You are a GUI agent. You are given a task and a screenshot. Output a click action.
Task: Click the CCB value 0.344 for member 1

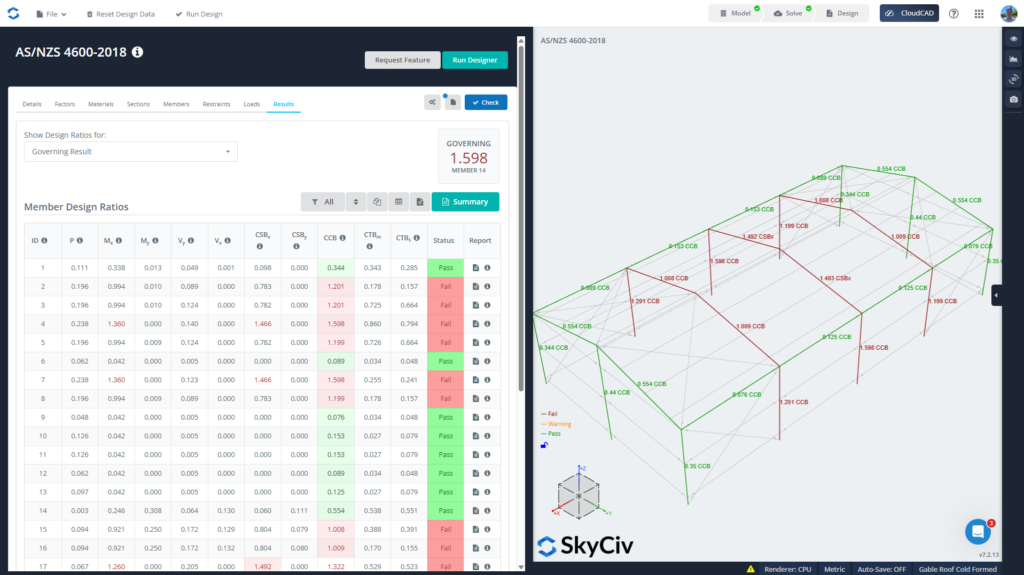336,268
